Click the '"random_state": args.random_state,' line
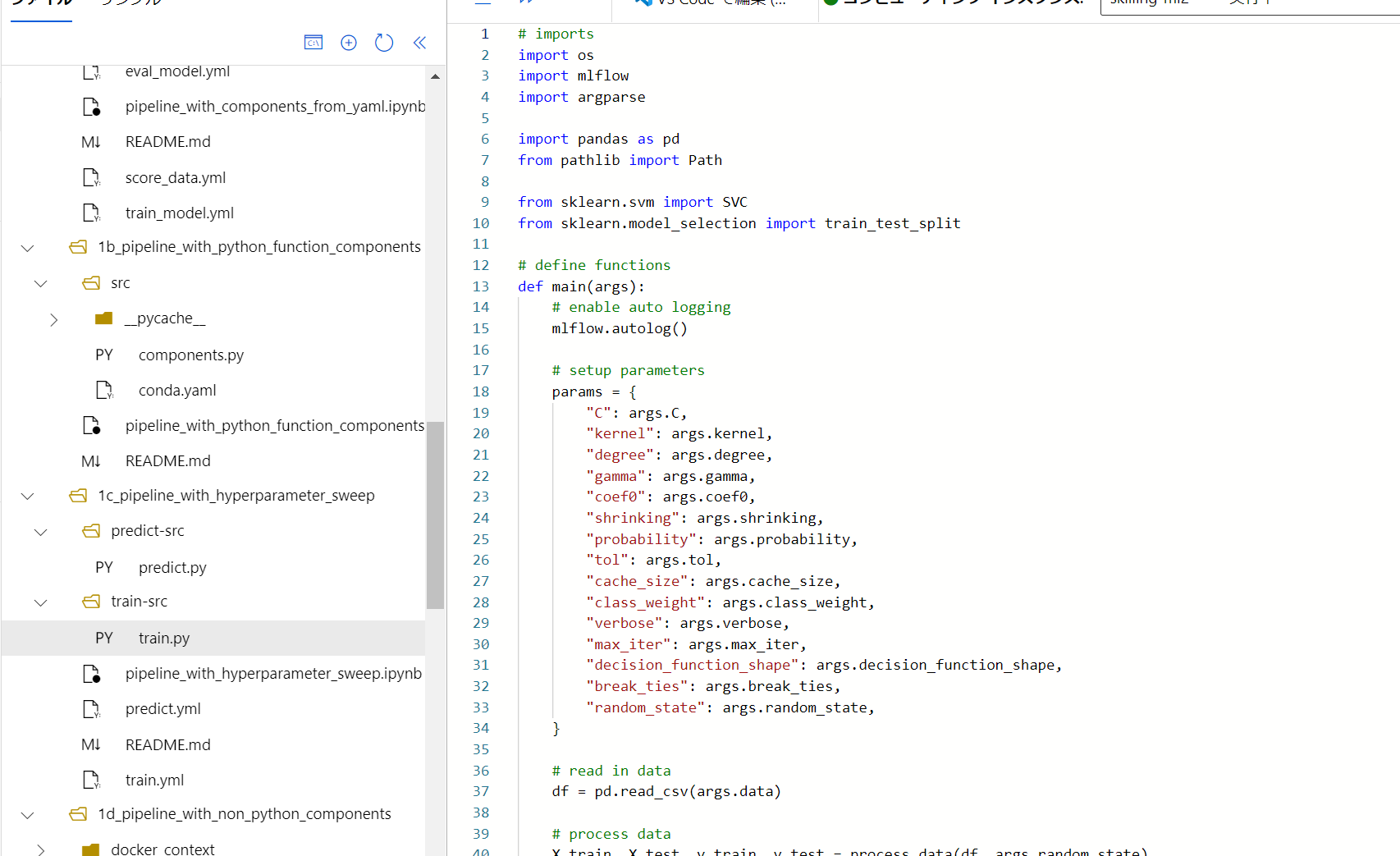Screen dimensions: 1400x856 click(x=730, y=707)
